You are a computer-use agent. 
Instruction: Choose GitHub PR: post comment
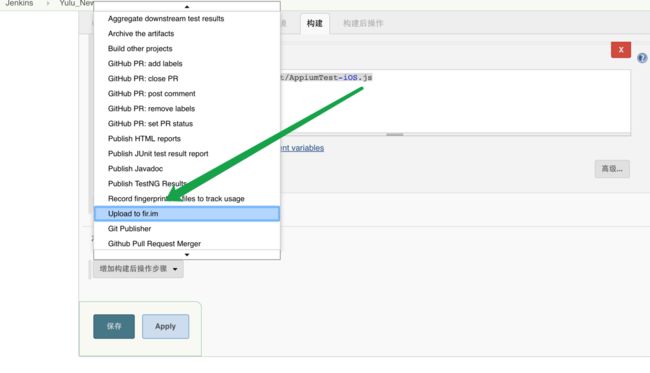(187, 94)
